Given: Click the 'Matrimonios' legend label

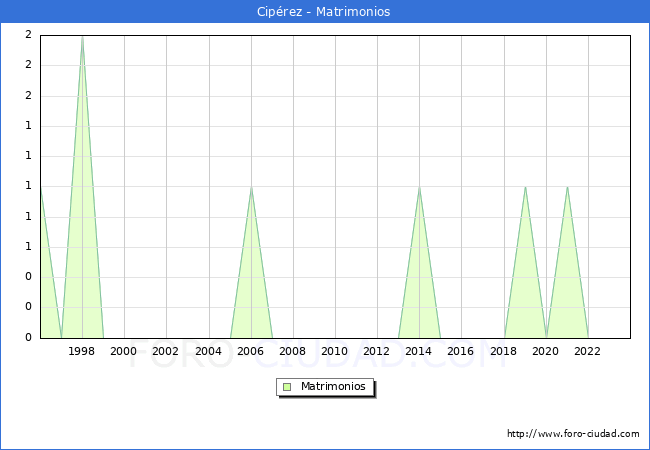Looking at the screenshot, I should click(333, 386).
